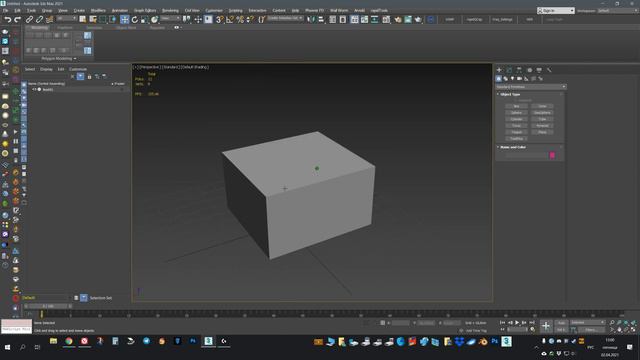Viewport: 640px width, 360px height.
Task: Open the File menu
Action: (x=5, y=11)
